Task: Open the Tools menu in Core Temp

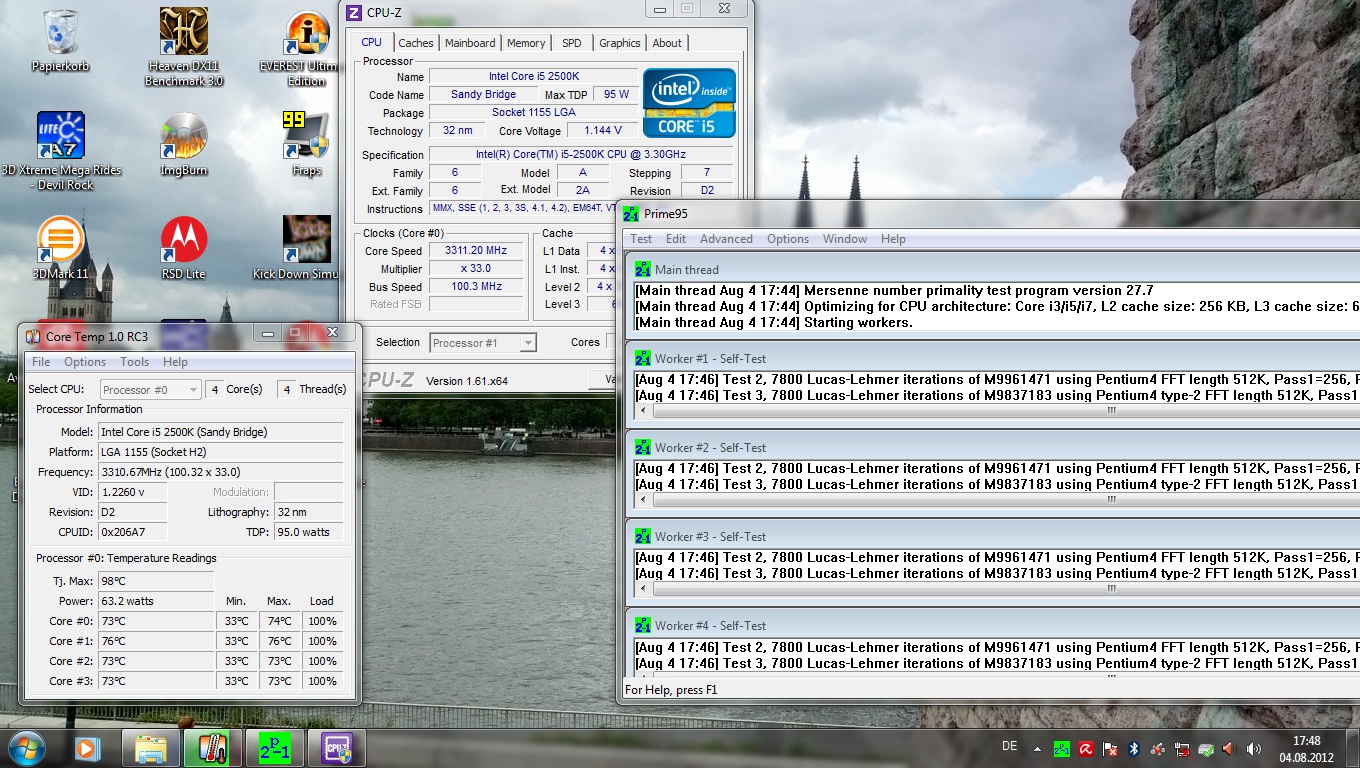Action: click(134, 362)
